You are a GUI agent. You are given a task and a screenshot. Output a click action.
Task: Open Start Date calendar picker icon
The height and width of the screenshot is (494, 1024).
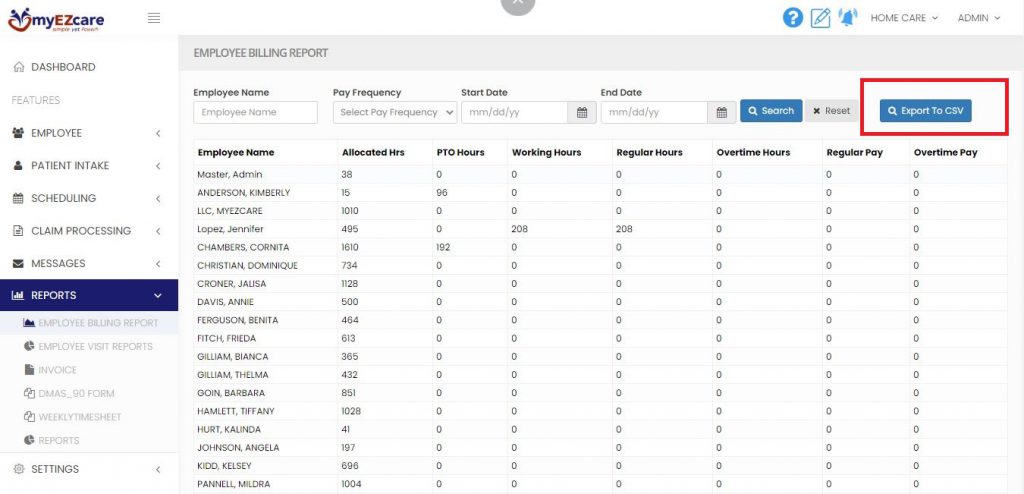[x=582, y=112]
